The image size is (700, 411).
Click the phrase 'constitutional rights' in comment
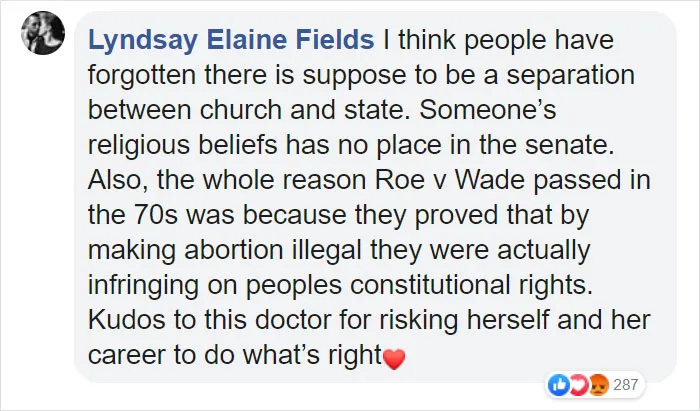pyautogui.click(x=471, y=285)
